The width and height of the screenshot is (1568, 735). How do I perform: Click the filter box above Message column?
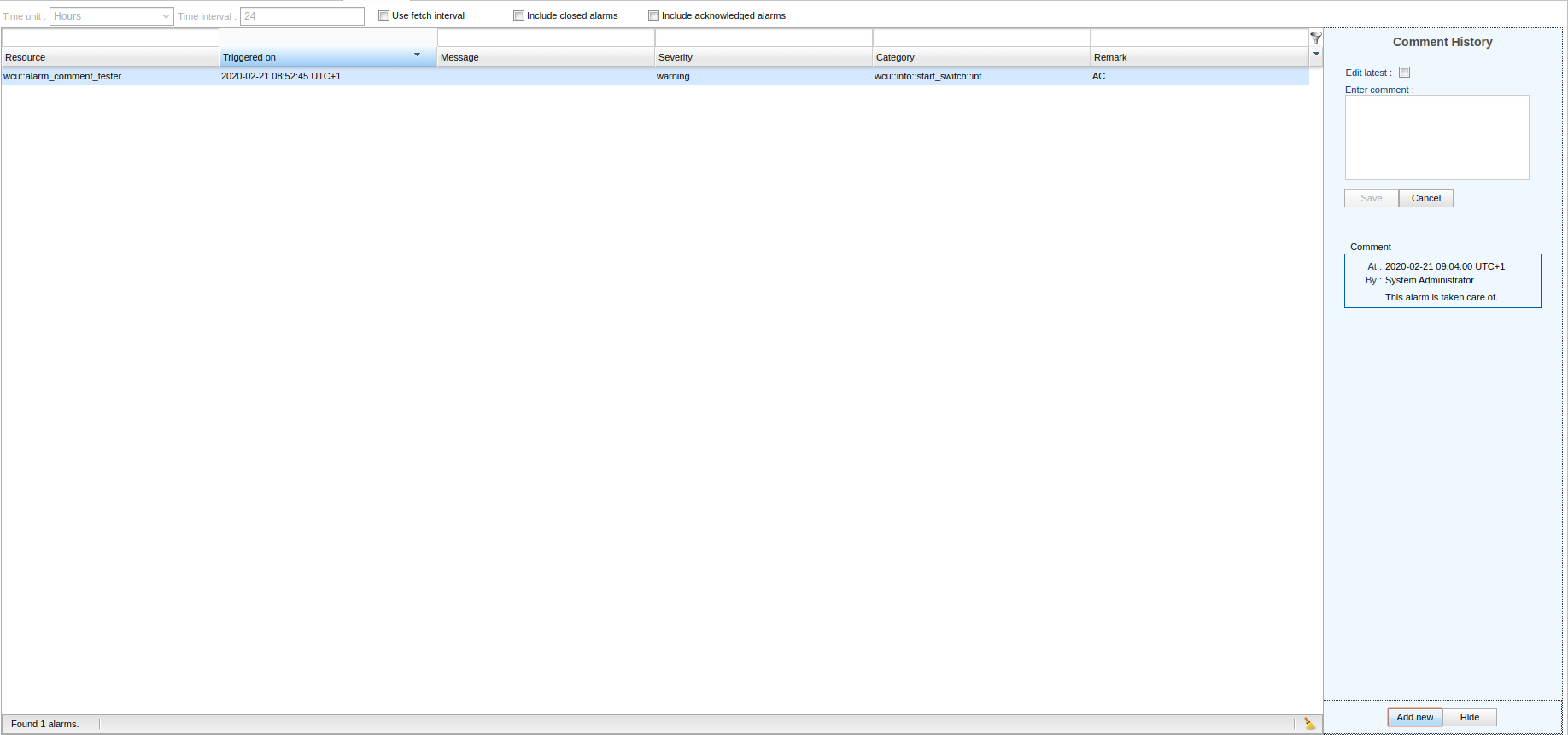coord(546,38)
